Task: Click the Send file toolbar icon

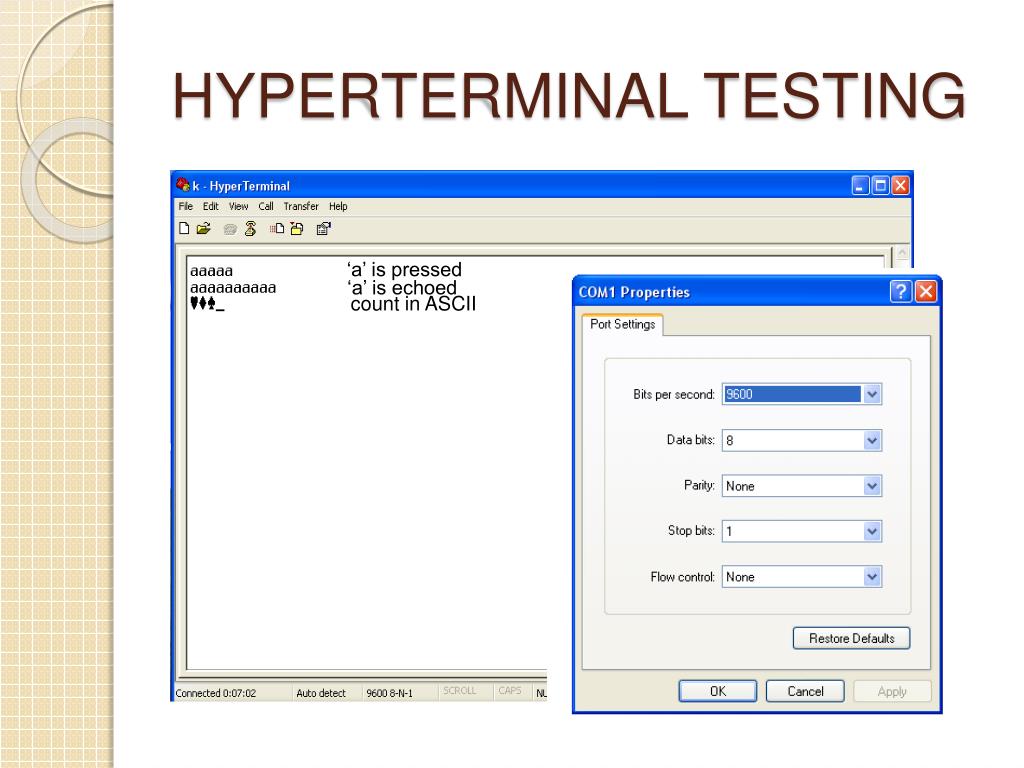Action: tap(277, 228)
